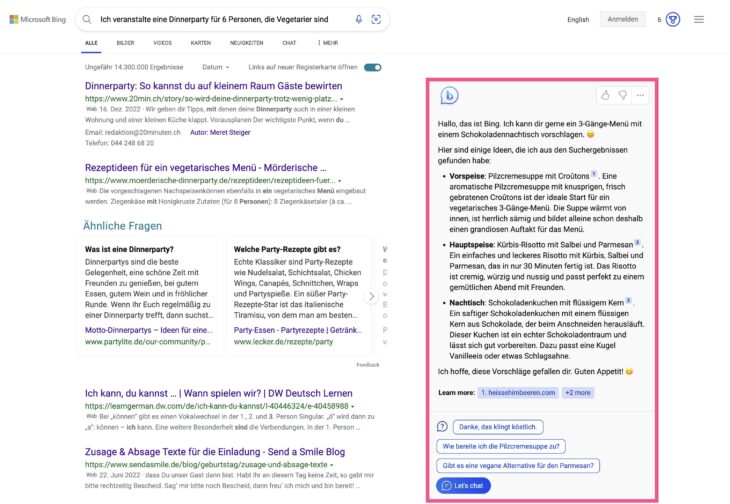Expand the sendasmile.de URL dropdown arrow
This screenshot has height=504, width=730.
pos(331,465)
